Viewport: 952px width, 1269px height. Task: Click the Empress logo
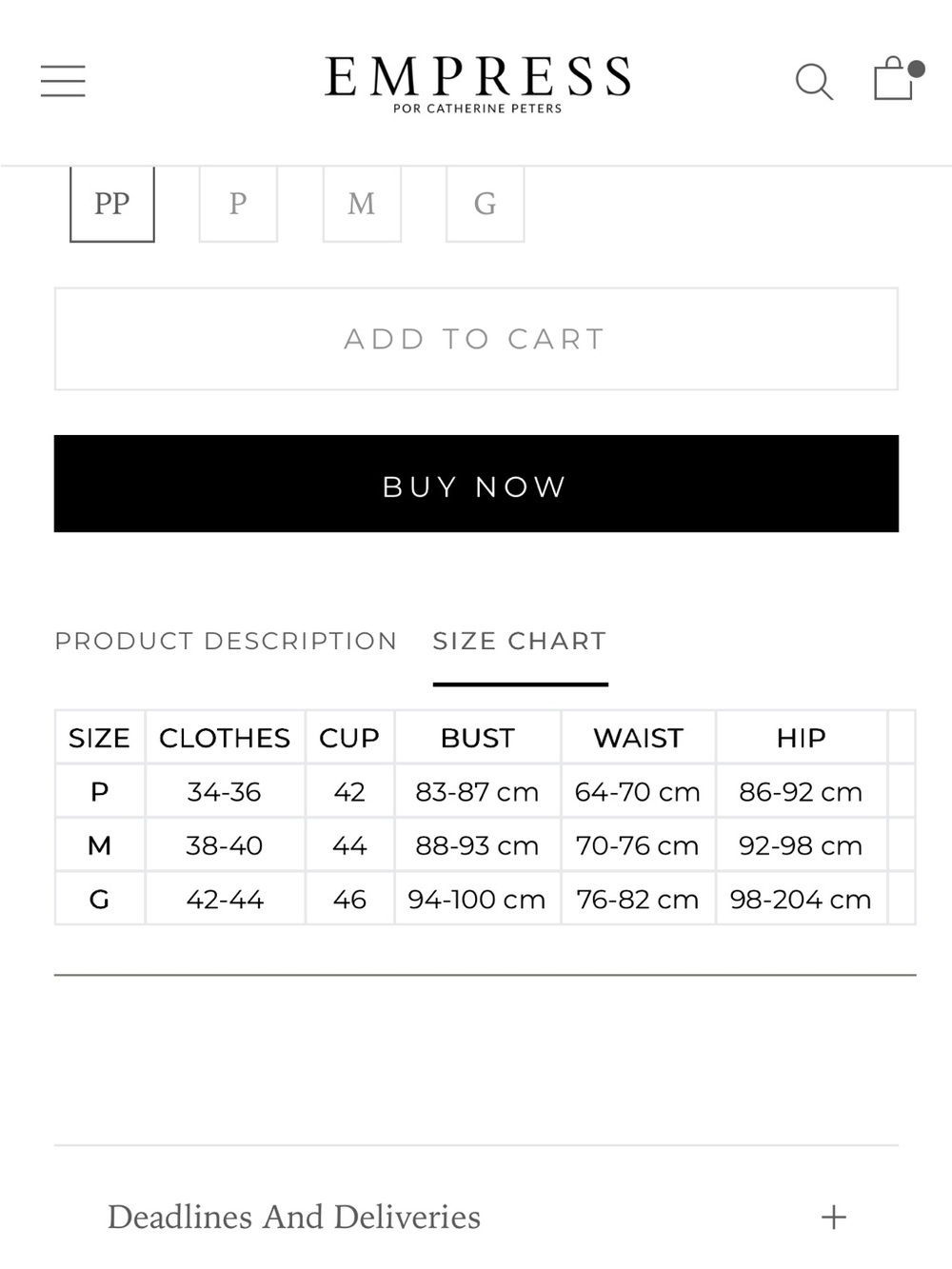pos(477,84)
